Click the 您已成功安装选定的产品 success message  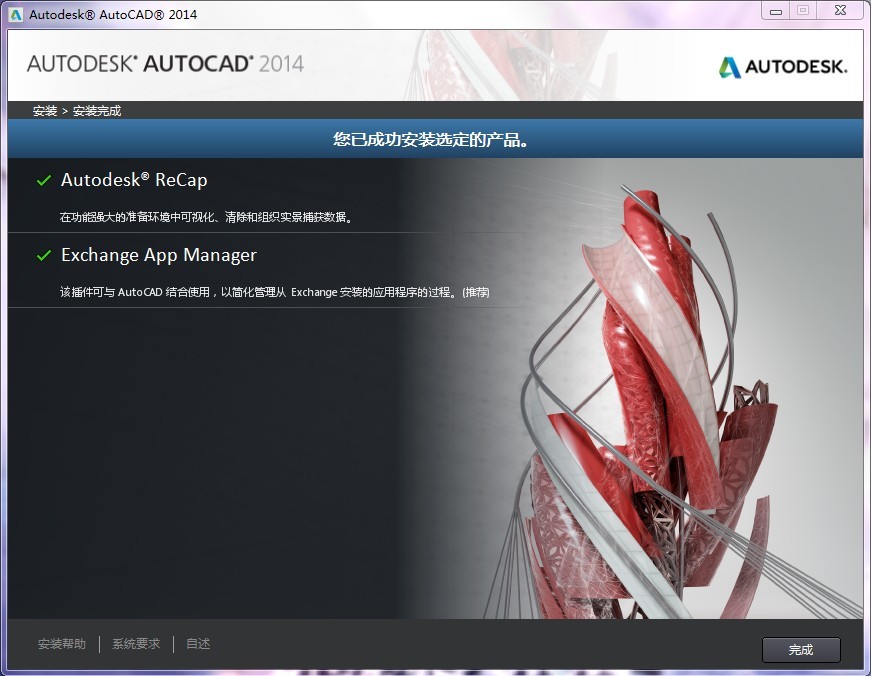(431, 139)
